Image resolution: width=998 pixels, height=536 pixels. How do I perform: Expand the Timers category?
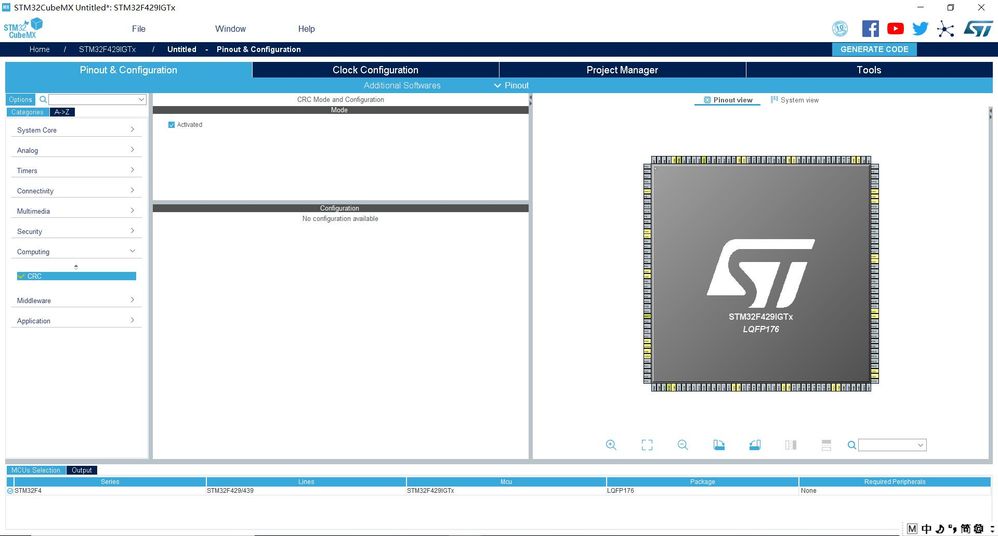76,171
